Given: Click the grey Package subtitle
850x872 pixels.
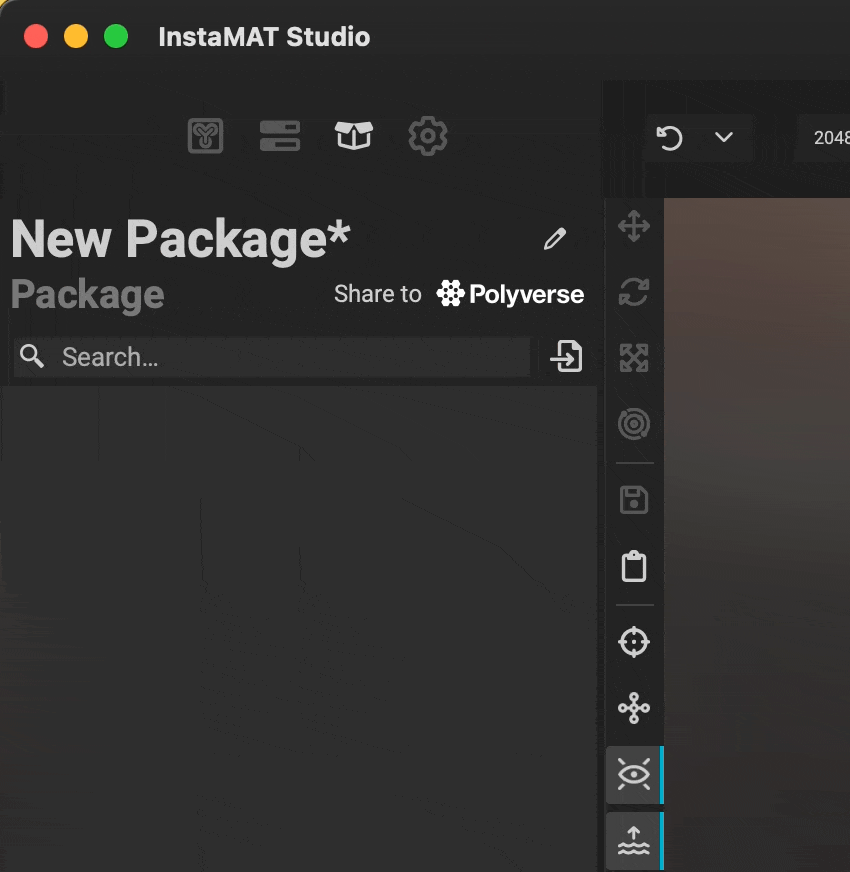Looking at the screenshot, I should [88, 295].
